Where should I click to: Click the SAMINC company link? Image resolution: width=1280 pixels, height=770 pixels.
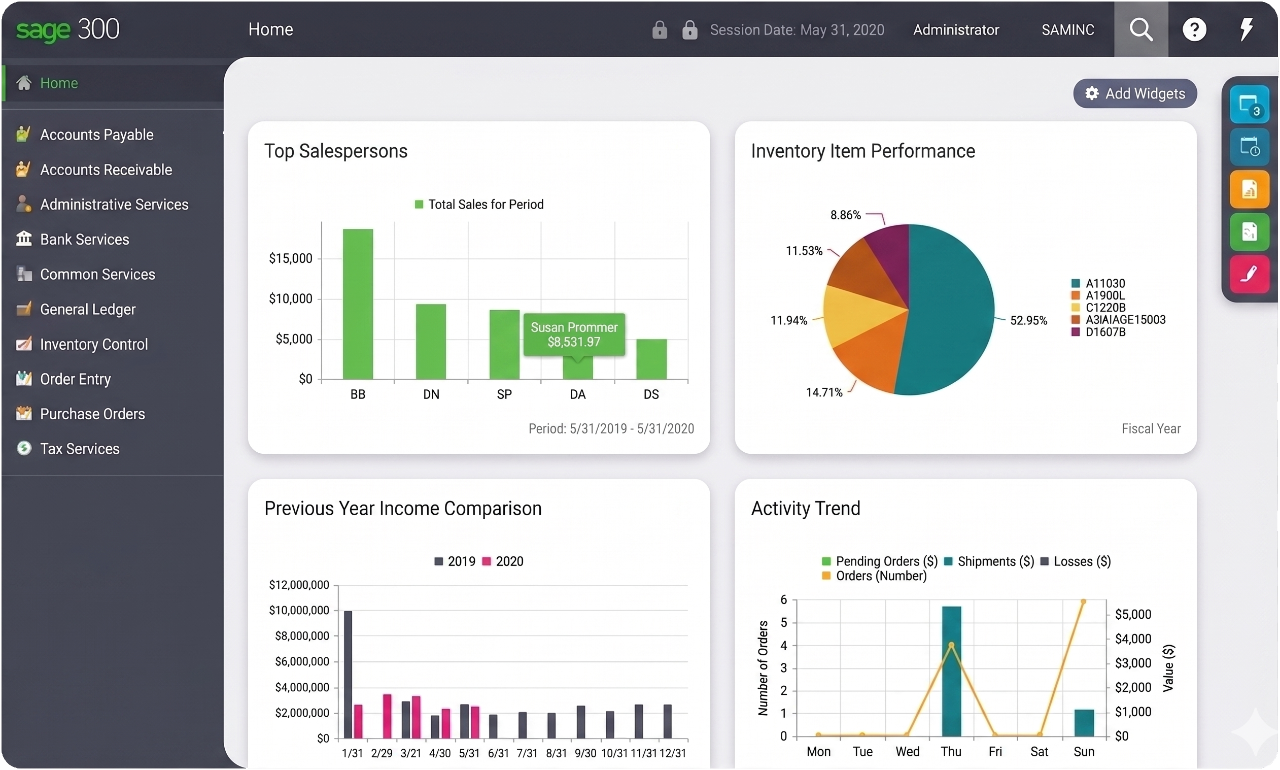(x=1068, y=30)
